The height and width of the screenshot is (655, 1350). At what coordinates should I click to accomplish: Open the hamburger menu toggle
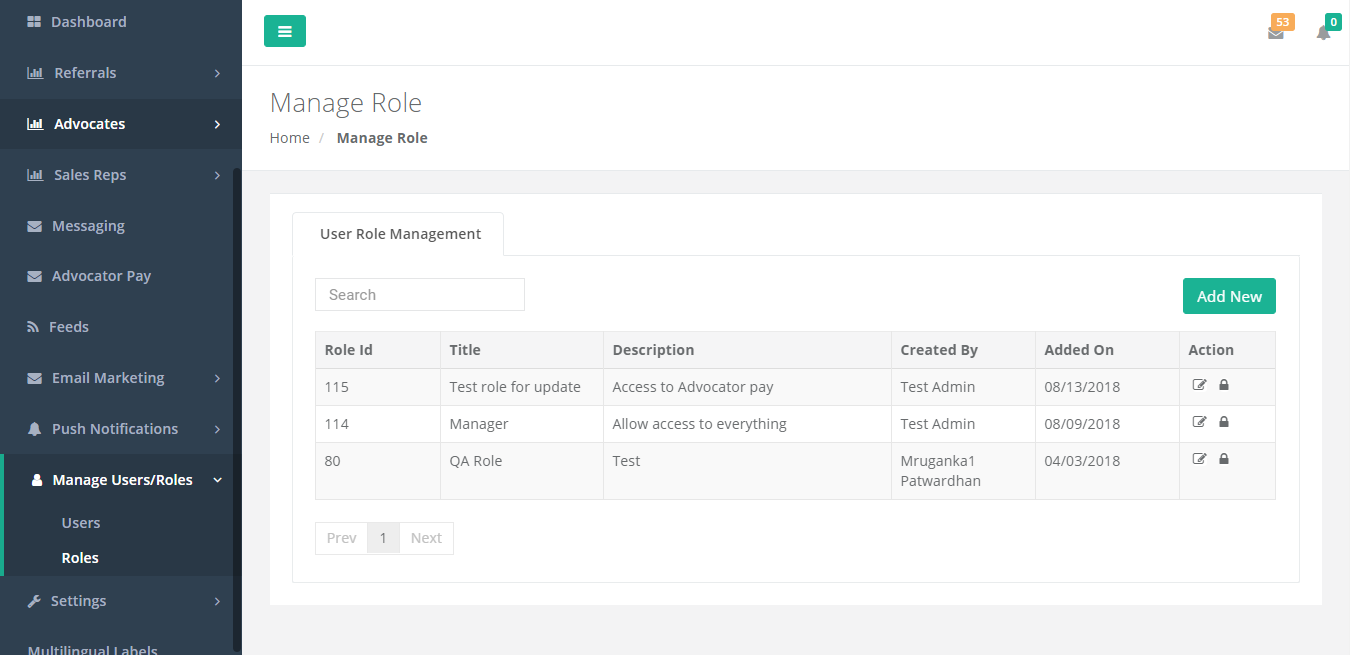[x=285, y=31]
